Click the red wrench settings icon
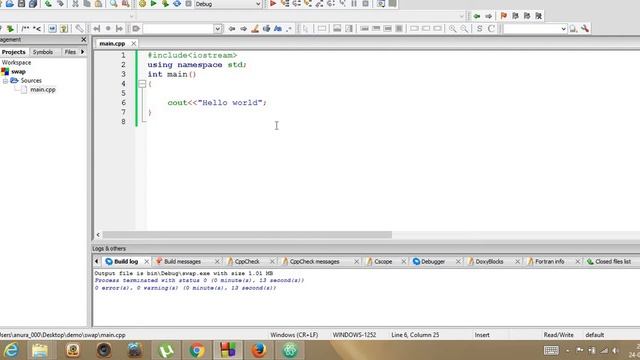Screen dimensions: 640x360 [585, 29]
